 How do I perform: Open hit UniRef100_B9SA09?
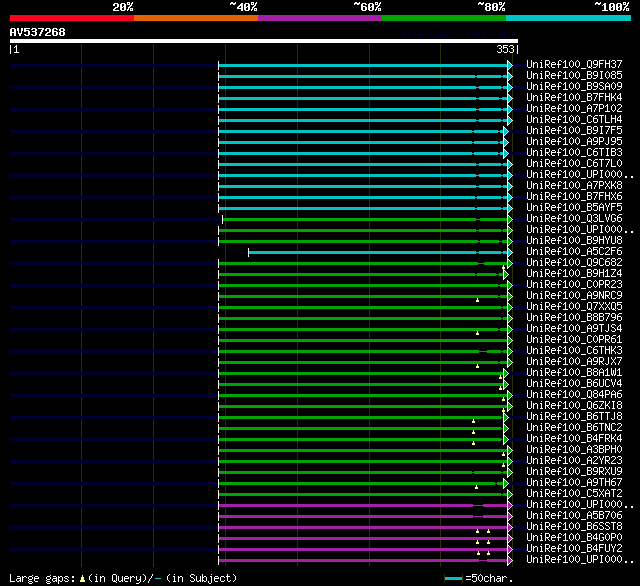click(574, 87)
